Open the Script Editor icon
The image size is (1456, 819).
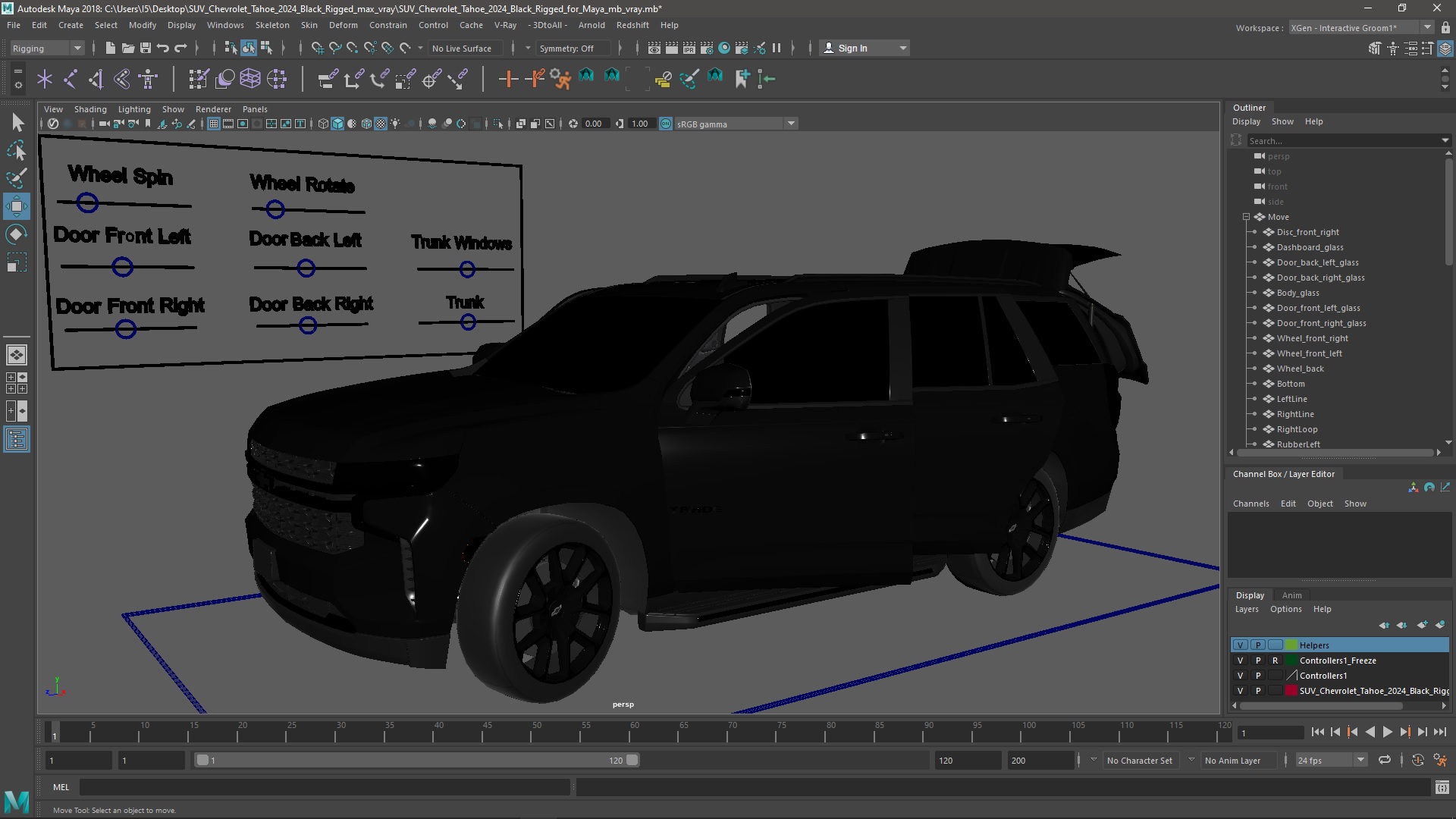click(x=1442, y=788)
